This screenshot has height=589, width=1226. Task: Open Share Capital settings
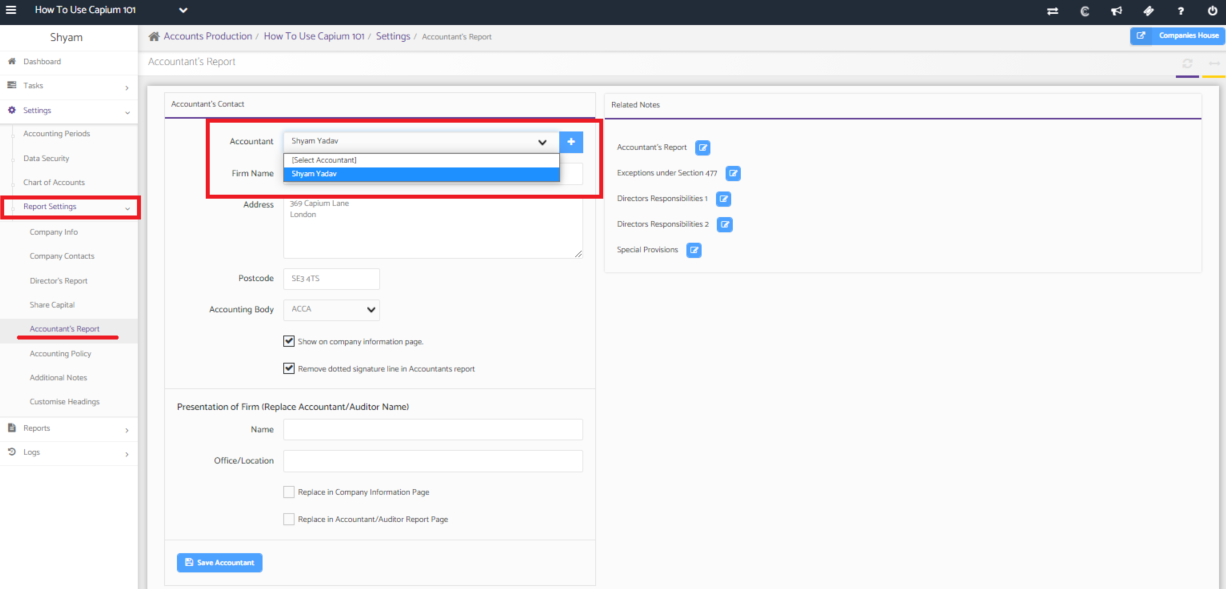click(52, 305)
